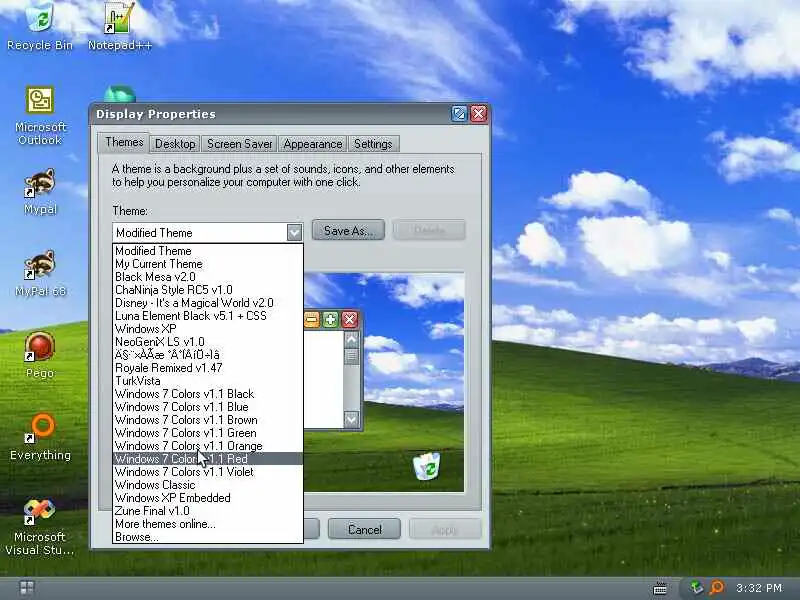Image resolution: width=800 pixels, height=600 pixels.
Task: Launch Notepad++ from the desktop
Action: pyautogui.click(x=119, y=26)
